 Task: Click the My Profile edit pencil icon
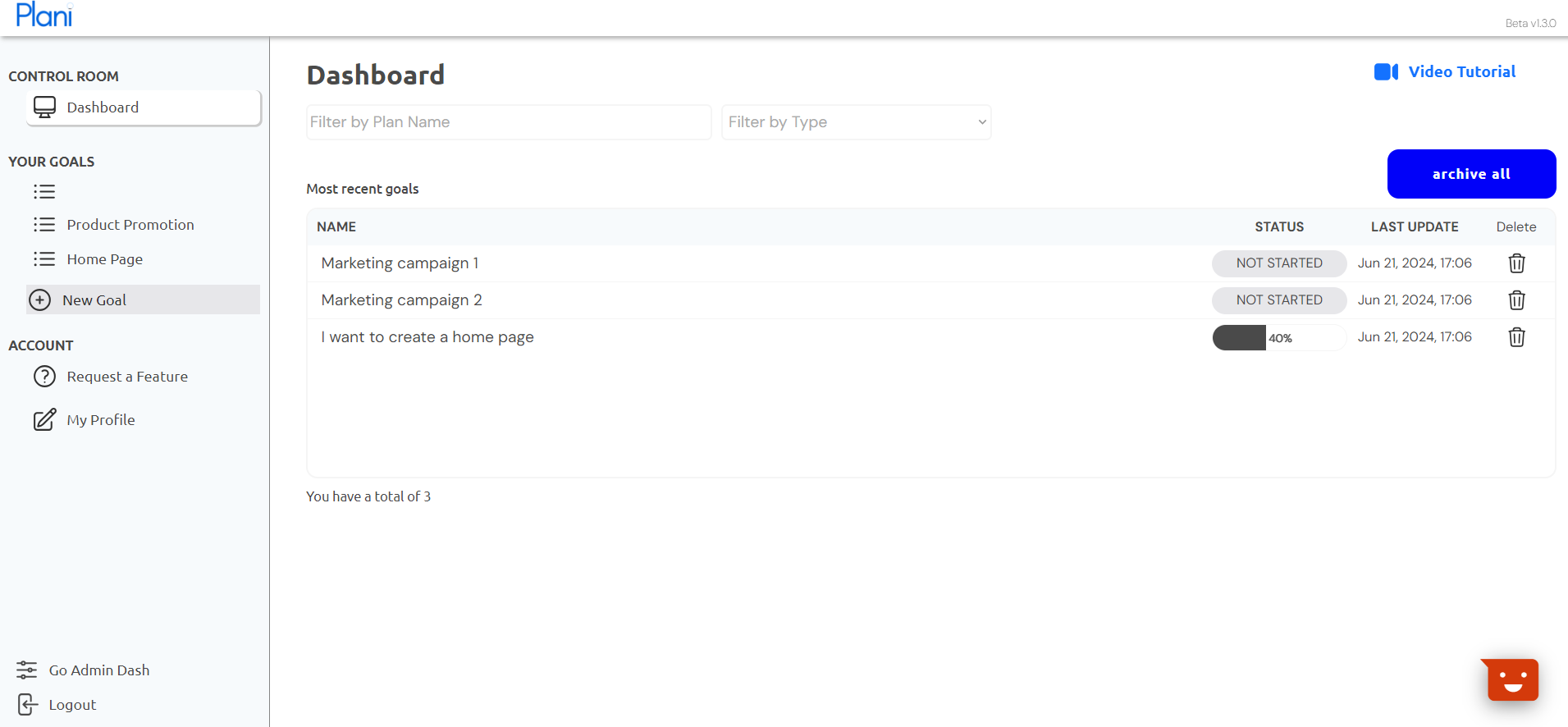click(44, 420)
